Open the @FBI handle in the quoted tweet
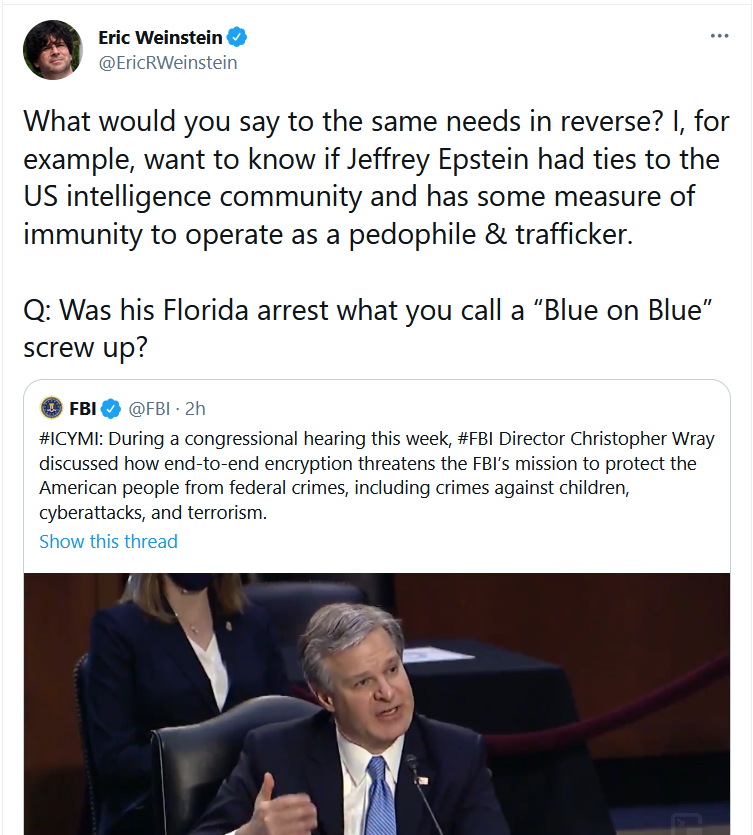 pyautogui.click(x=149, y=408)
